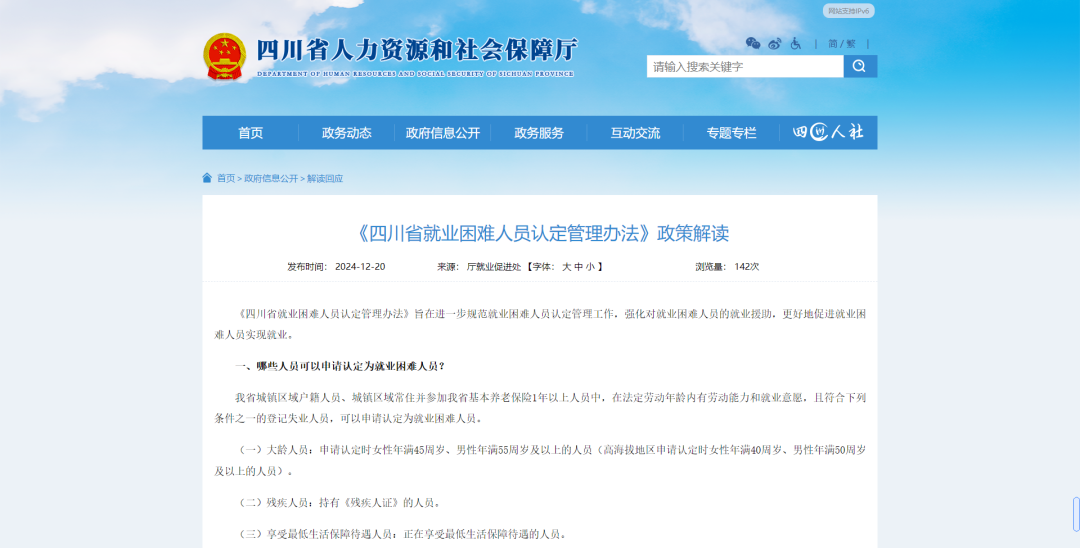Image resolution: width=1080 pixels, height=548 pixels.
Task: Click 解读回应 in the breadcrumb
Action: [325, 178]
